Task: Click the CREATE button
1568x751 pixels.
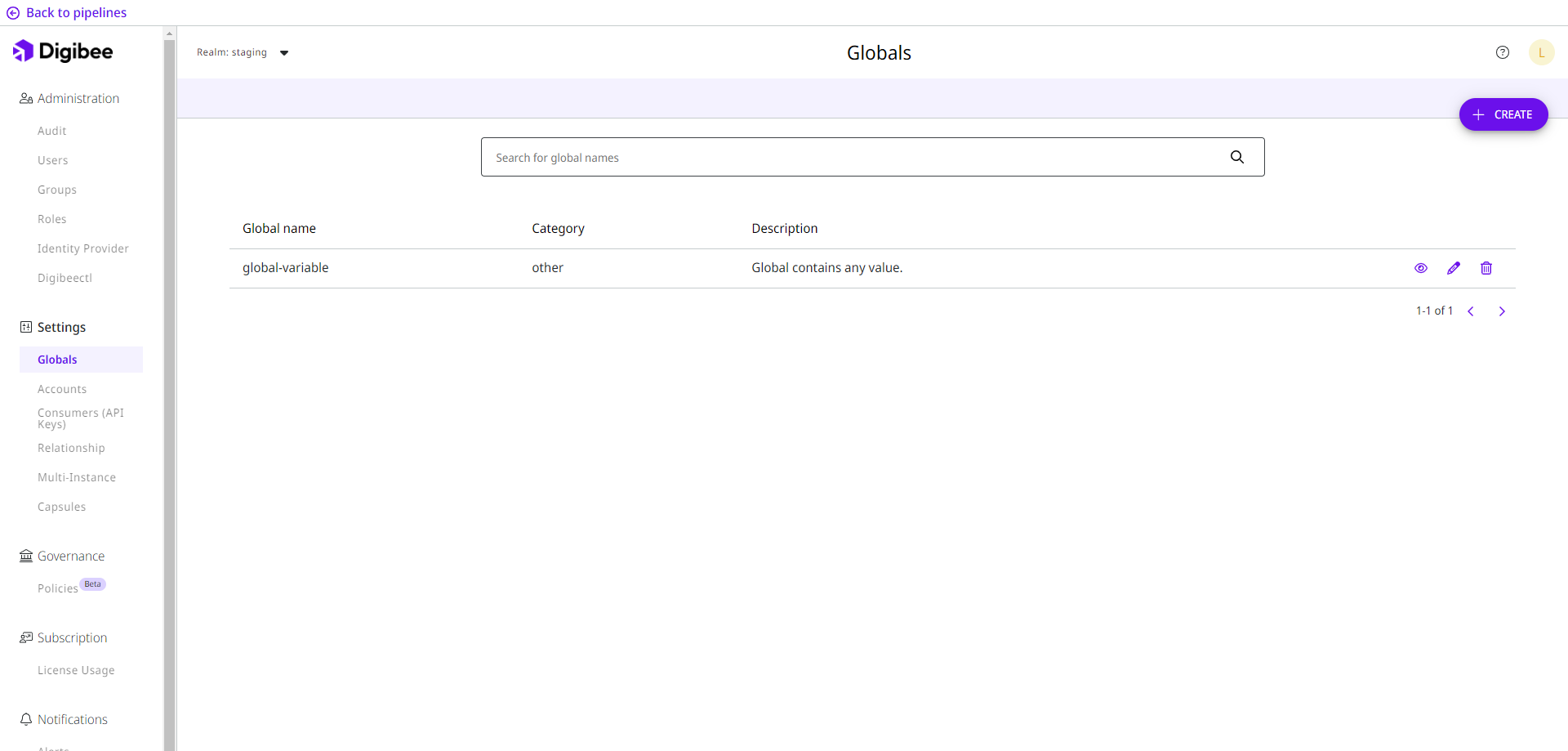Action: 1503,114
